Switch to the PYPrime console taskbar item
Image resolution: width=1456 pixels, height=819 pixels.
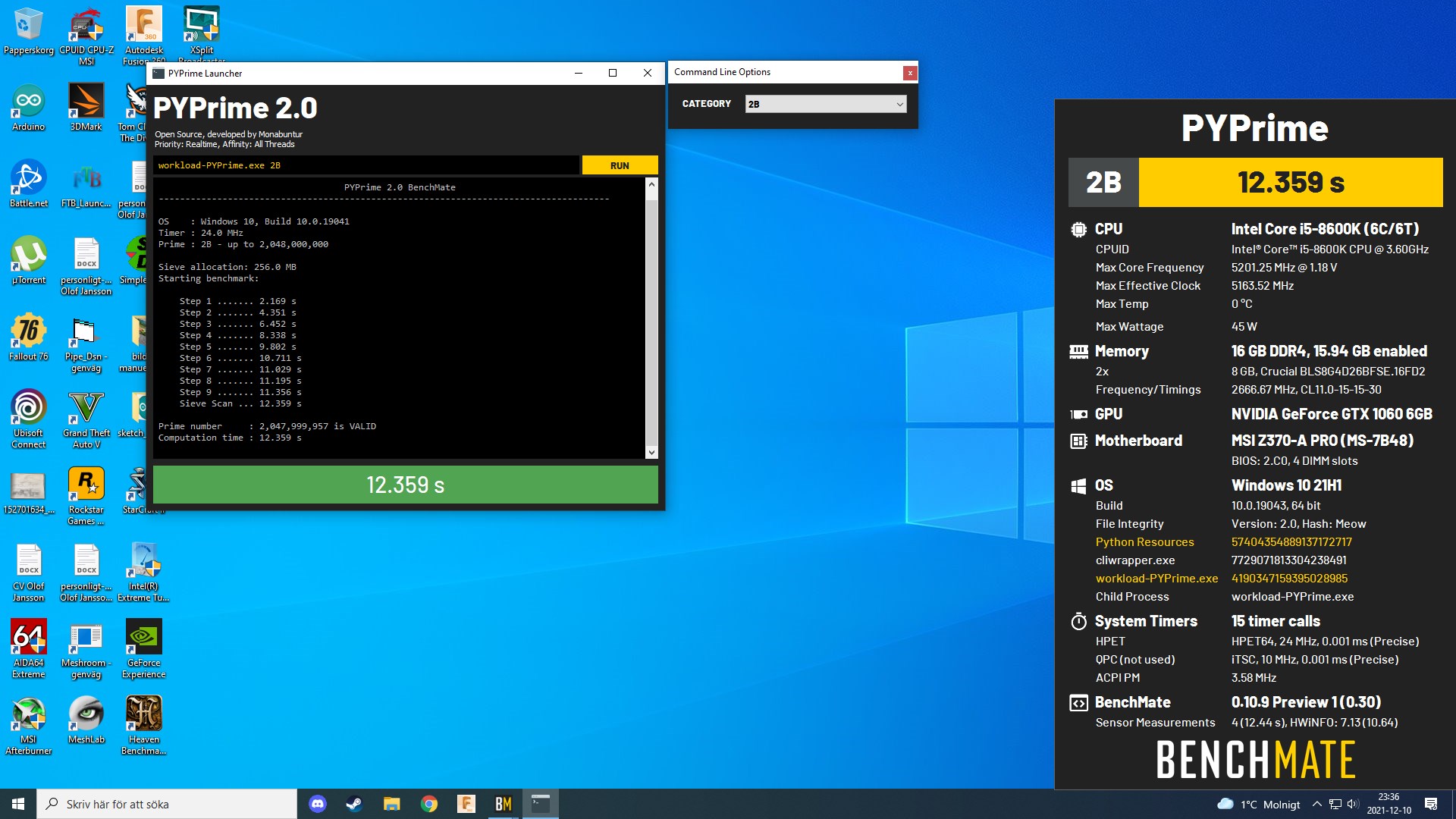[x=541, y=804]
